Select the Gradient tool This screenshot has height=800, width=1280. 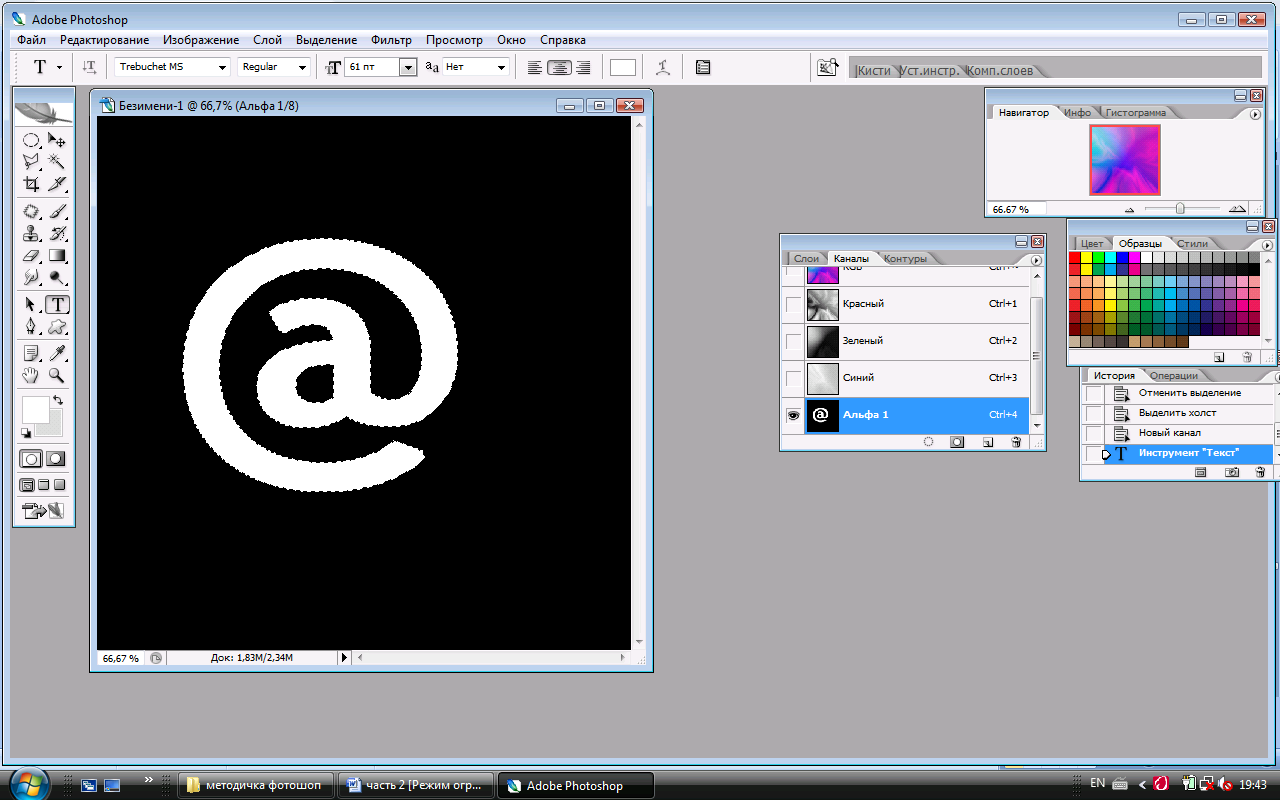(57, 256)
